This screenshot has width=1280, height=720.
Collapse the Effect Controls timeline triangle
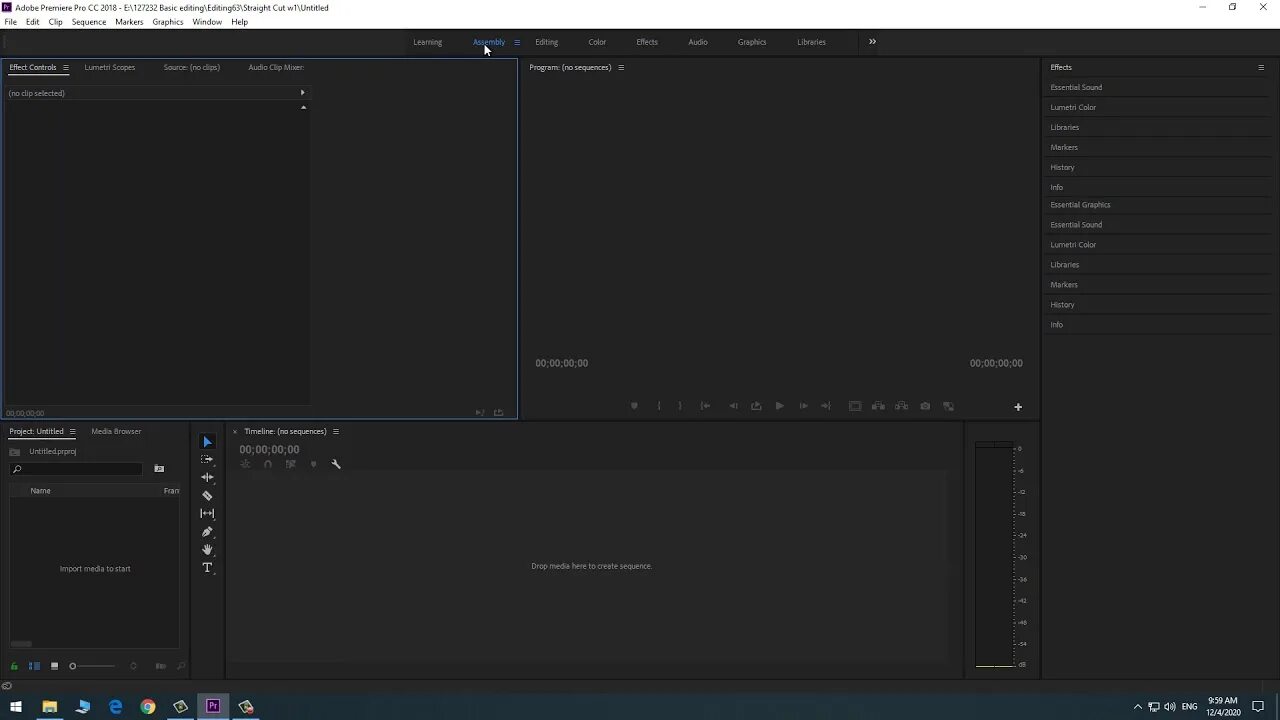pyautogui.click(x=303, y=107)
